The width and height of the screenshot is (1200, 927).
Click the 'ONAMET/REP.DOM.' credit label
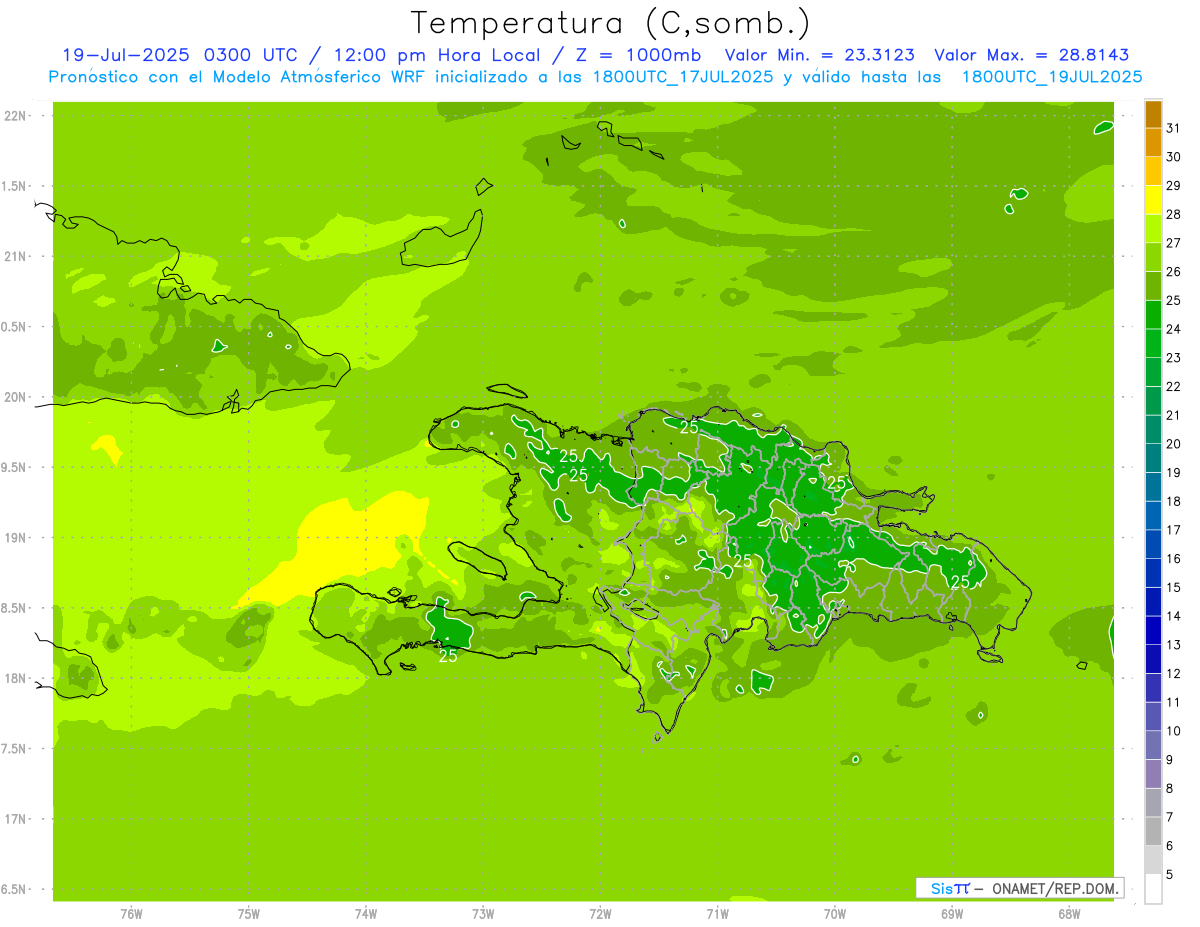[x=1055, y=888]
